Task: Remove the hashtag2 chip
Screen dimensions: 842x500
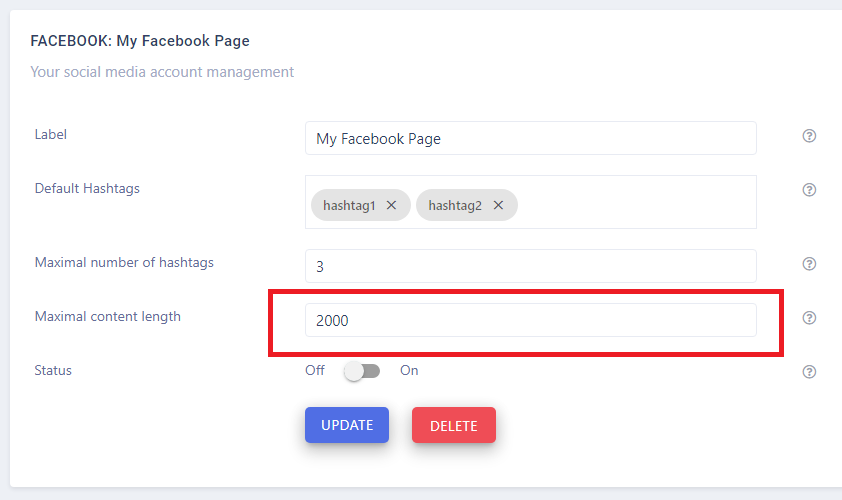Action: click(498, 205)
